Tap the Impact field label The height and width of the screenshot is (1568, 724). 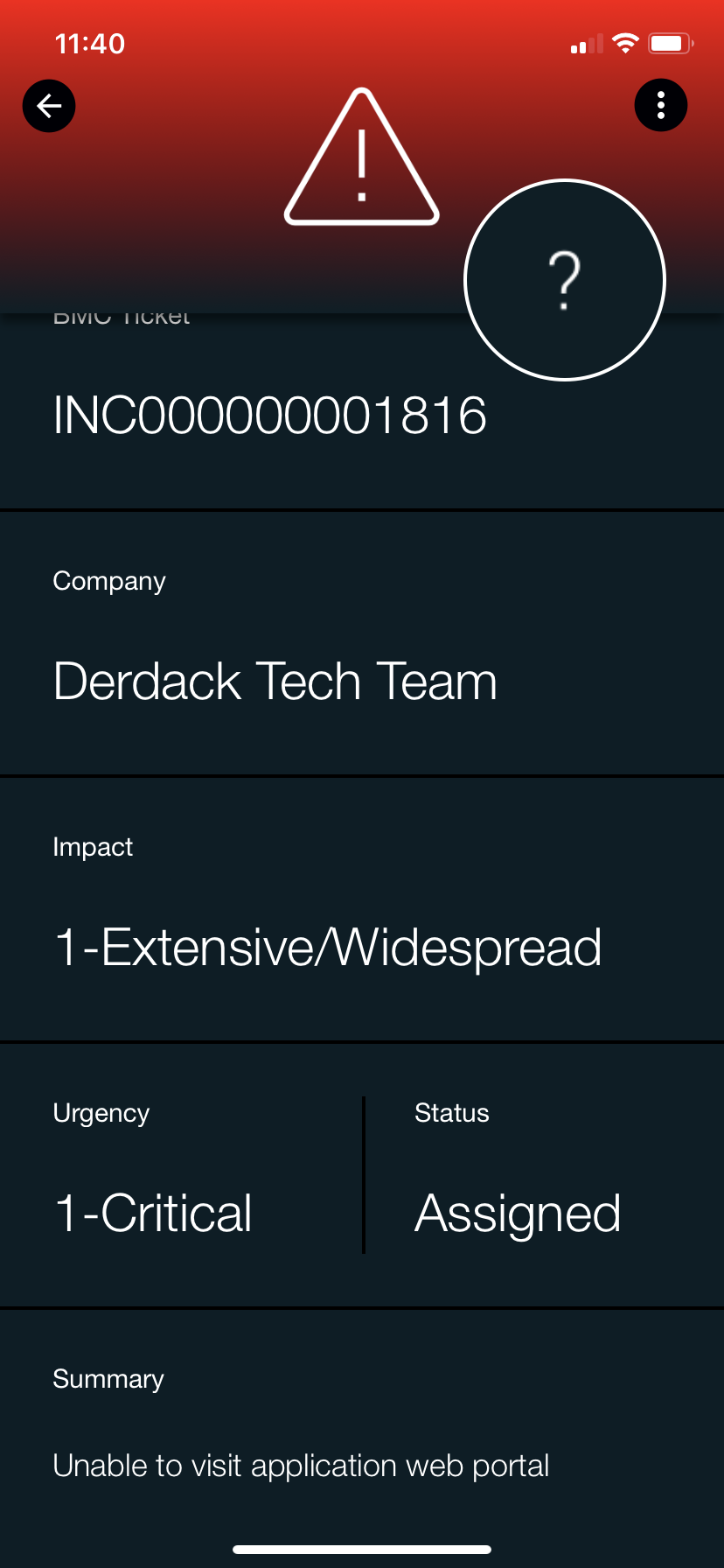pos(93,847)
